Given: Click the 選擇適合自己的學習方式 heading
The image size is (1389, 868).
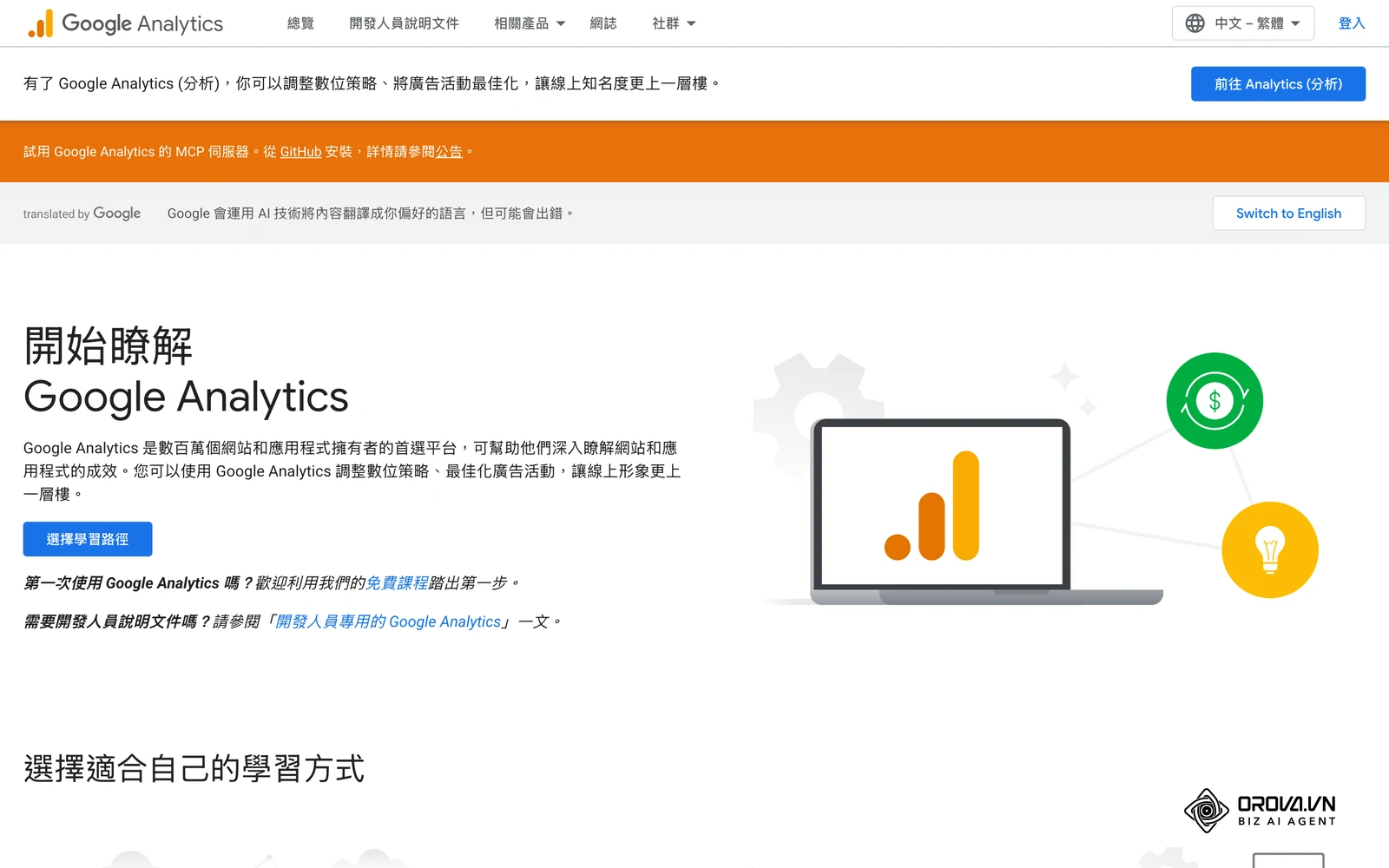Looking at the screenshot, I should 194,769.
